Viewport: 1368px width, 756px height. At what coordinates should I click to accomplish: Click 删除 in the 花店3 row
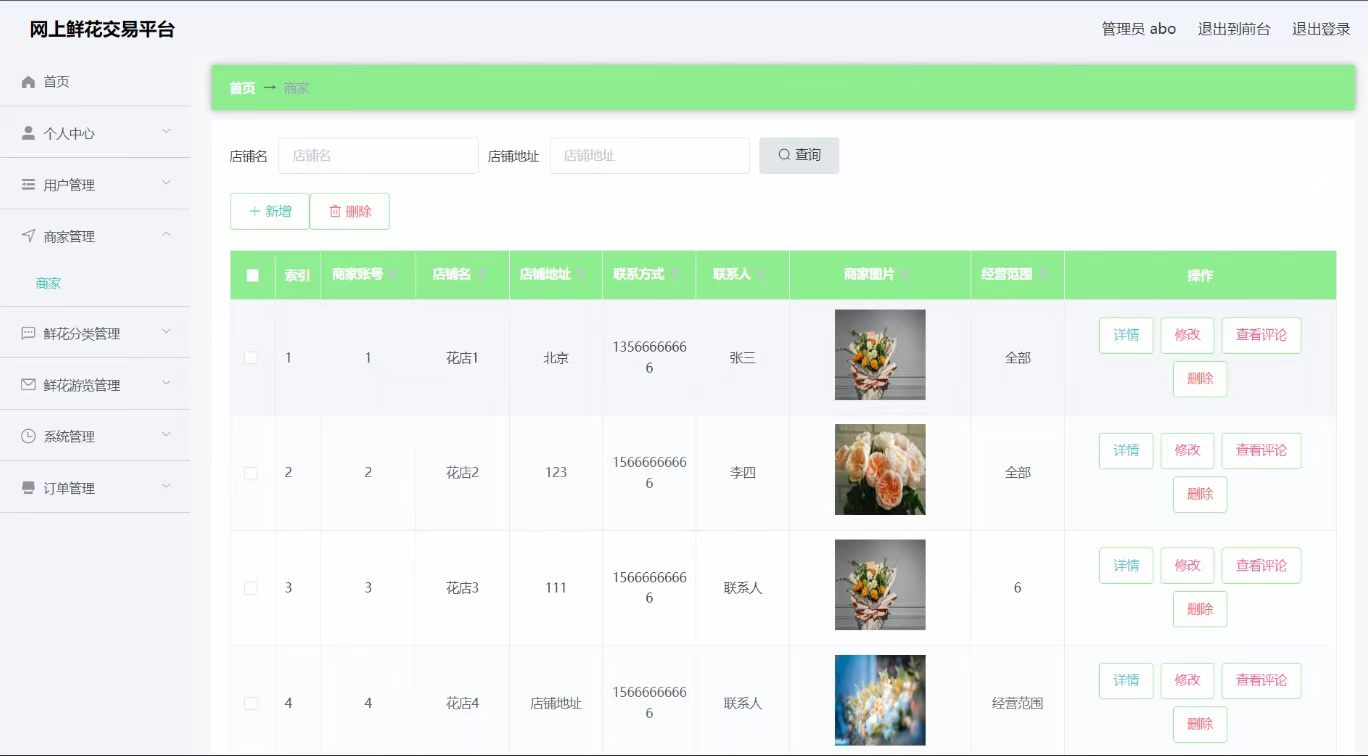coord(1200,609)
